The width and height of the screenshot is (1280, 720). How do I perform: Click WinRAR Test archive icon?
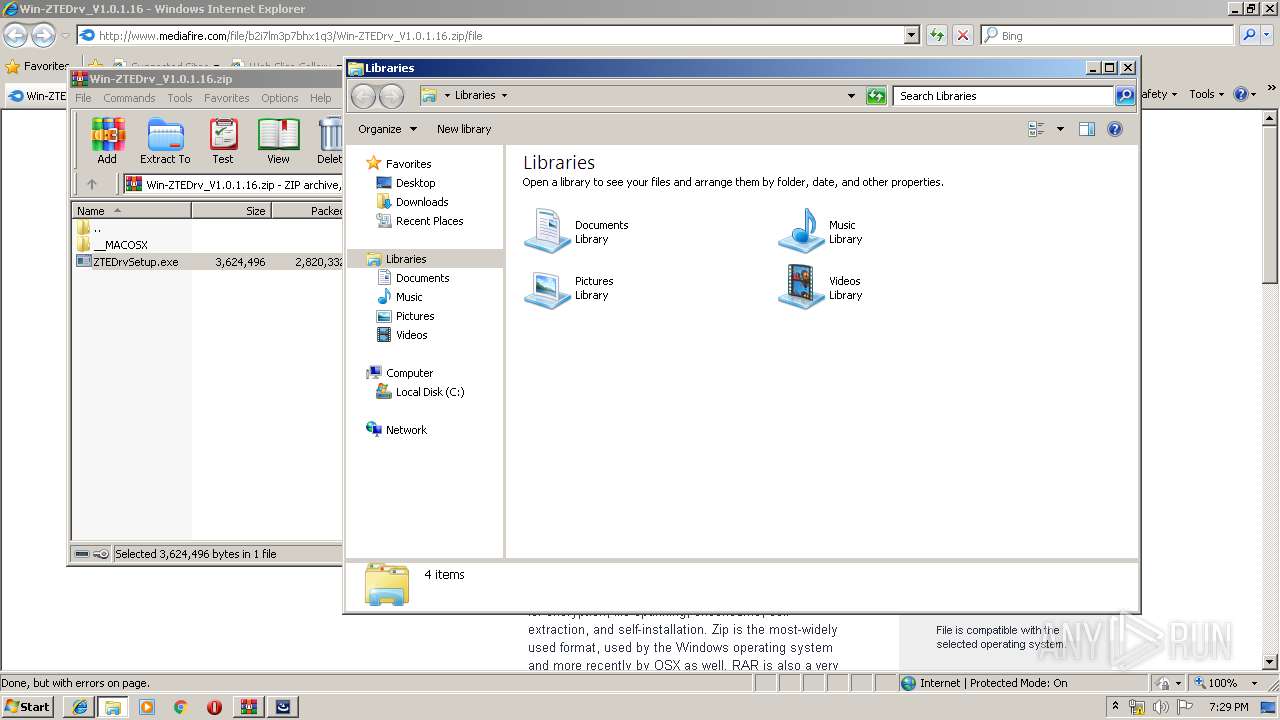click(x=223, y=141)
